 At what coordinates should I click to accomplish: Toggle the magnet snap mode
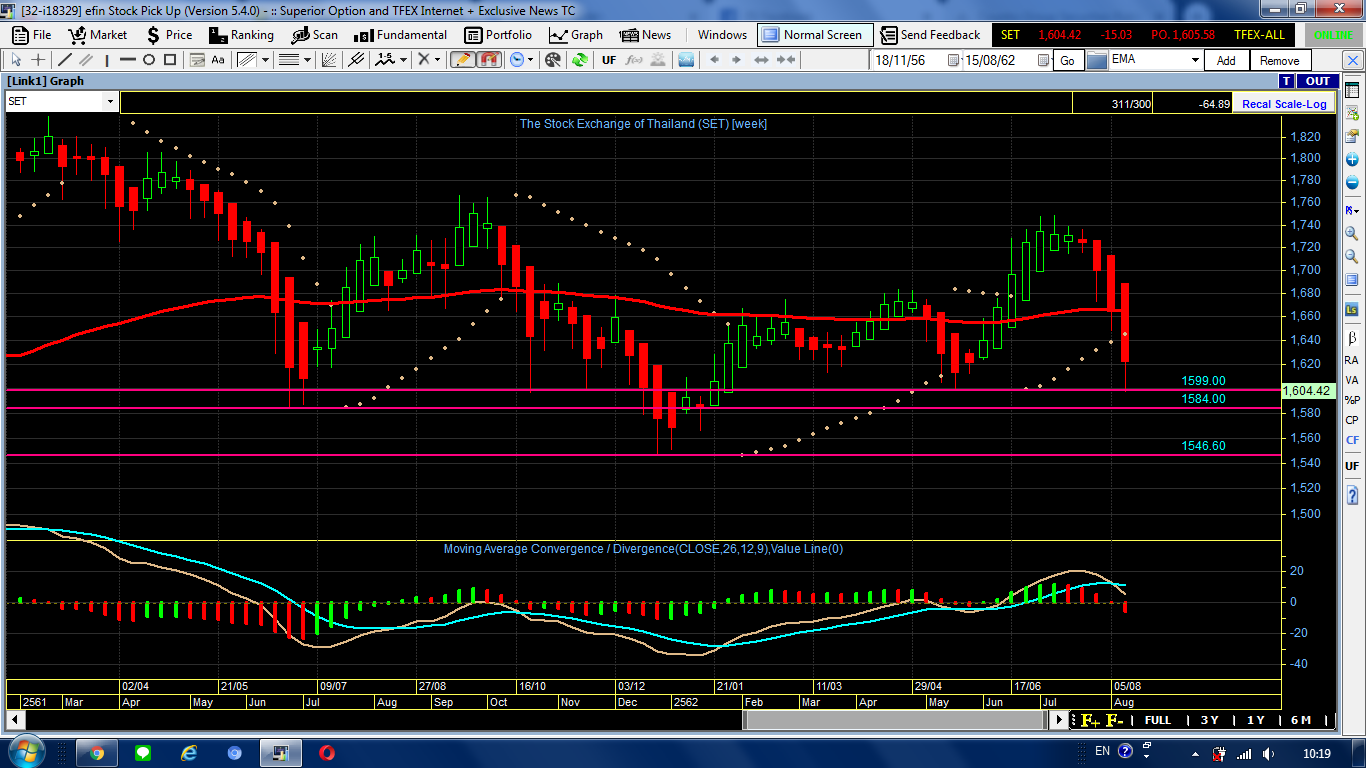click(489, 60)
